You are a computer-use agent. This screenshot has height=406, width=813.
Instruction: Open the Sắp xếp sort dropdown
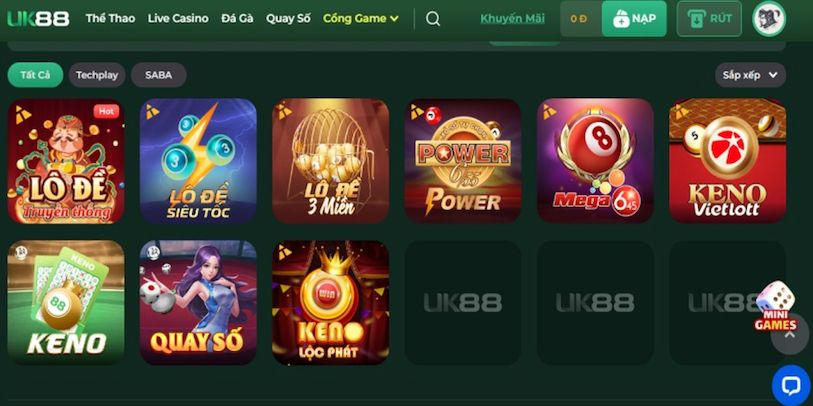point(750,75)
